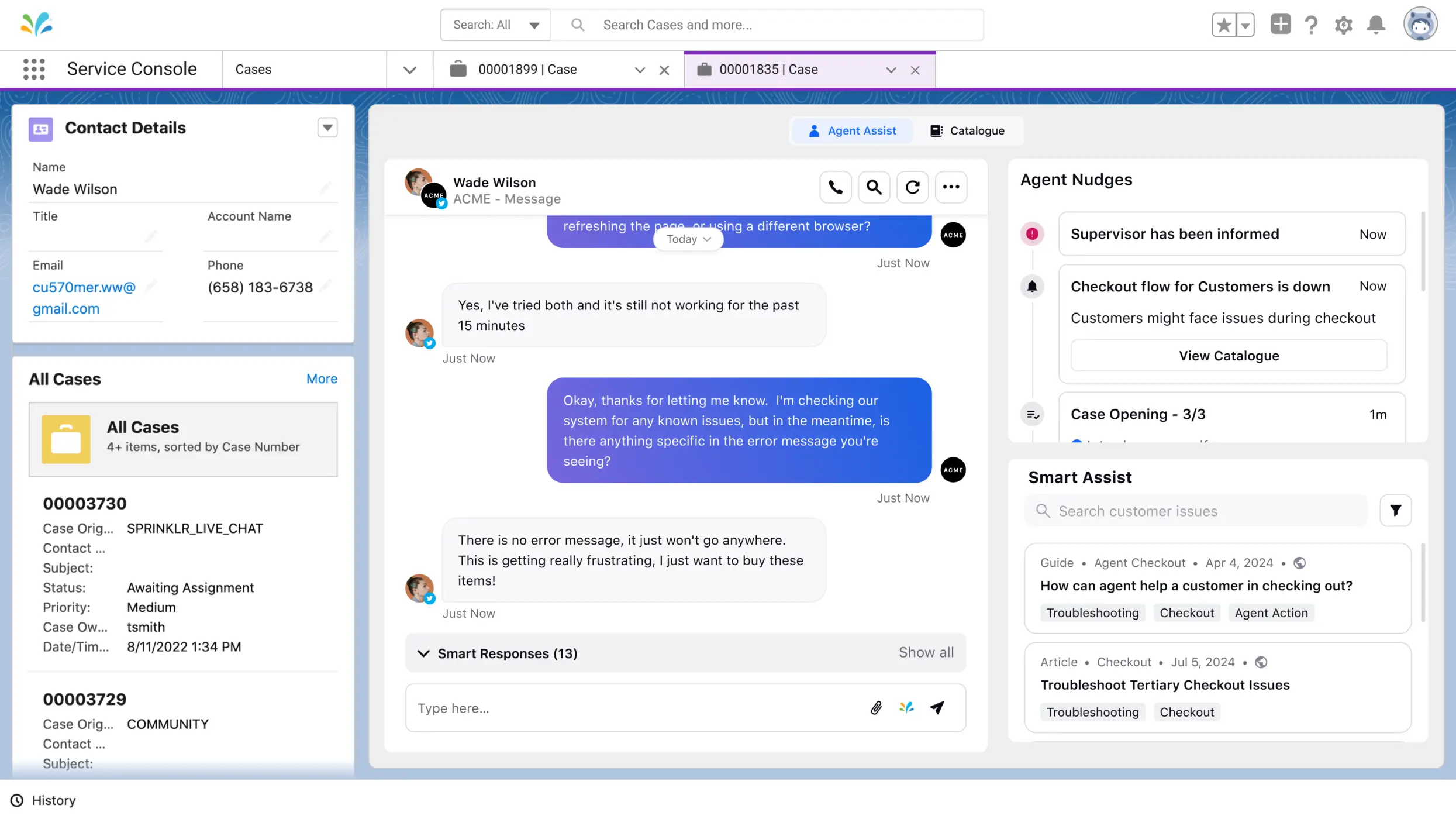Expand the contact details dropdown arrow
The image size is (1456, 819).
327,128
